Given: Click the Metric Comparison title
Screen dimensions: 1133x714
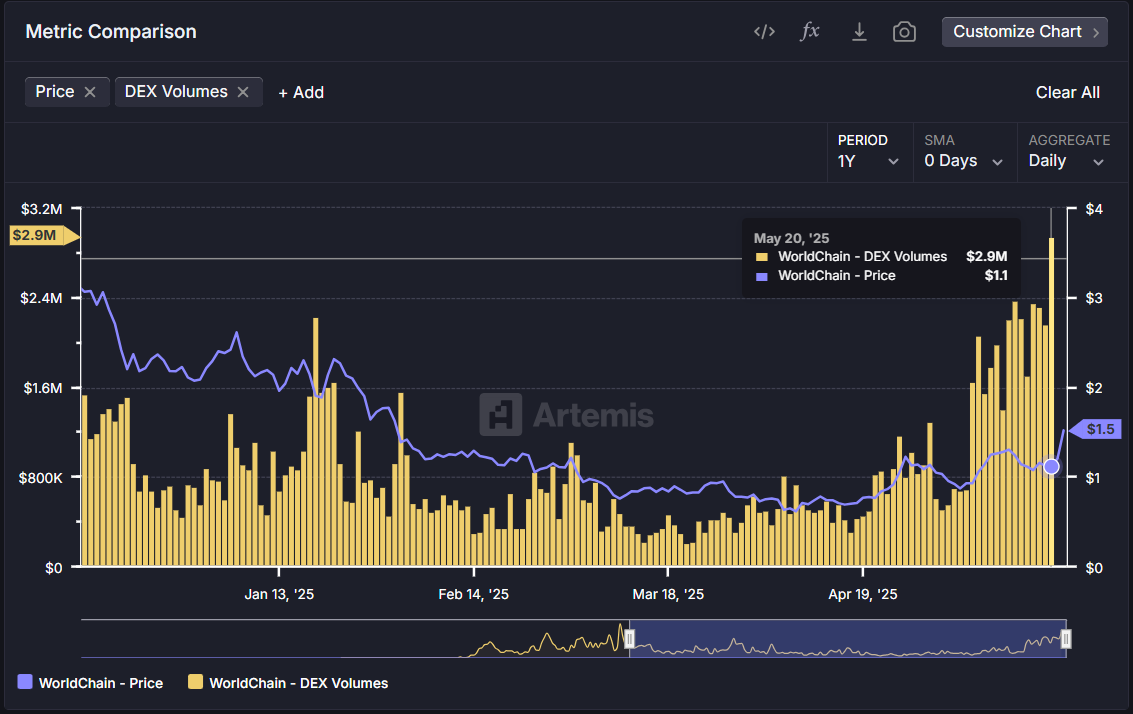Looking at the screenshot, I should click(111, 32).
